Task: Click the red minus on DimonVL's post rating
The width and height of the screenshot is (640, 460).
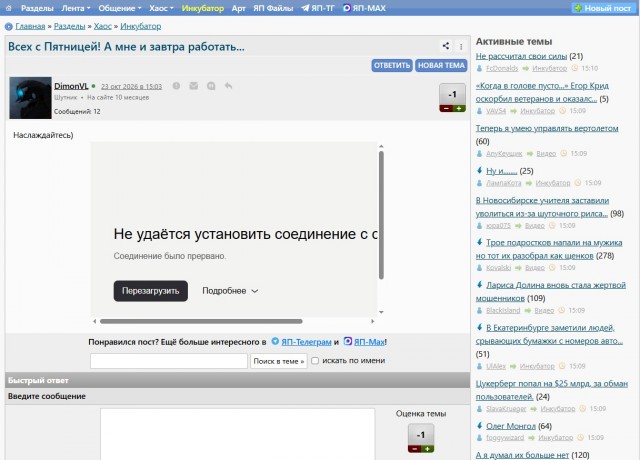Action: tap(446, 109)
